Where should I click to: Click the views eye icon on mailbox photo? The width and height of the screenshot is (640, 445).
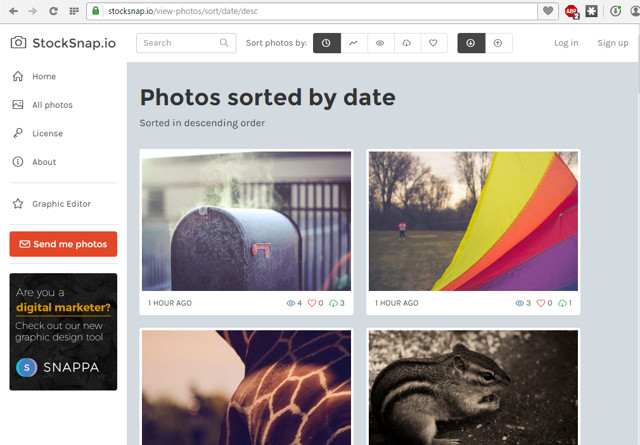click(x=291, y=303)
